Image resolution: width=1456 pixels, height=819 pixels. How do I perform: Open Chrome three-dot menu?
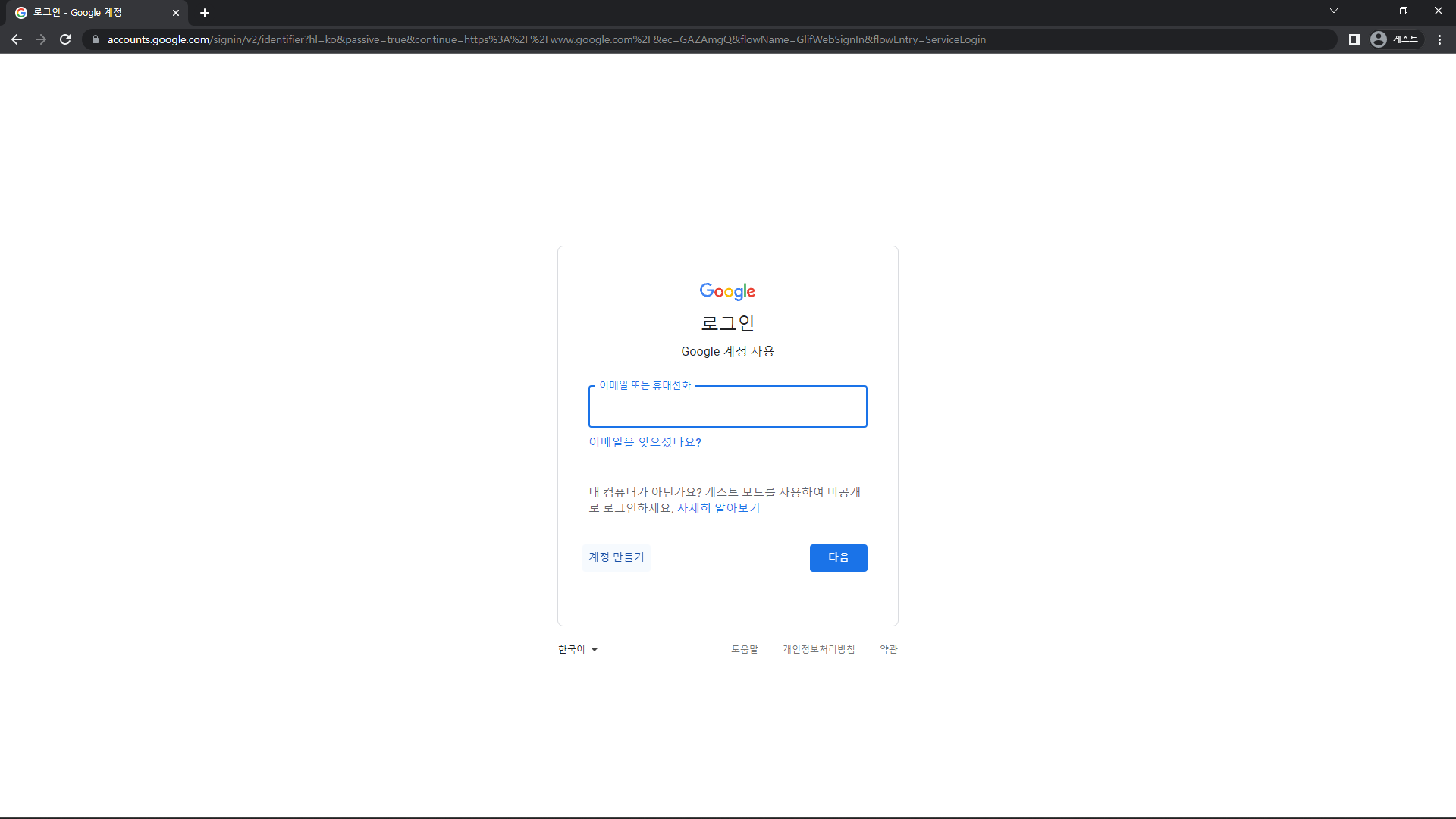[1439, 39]
